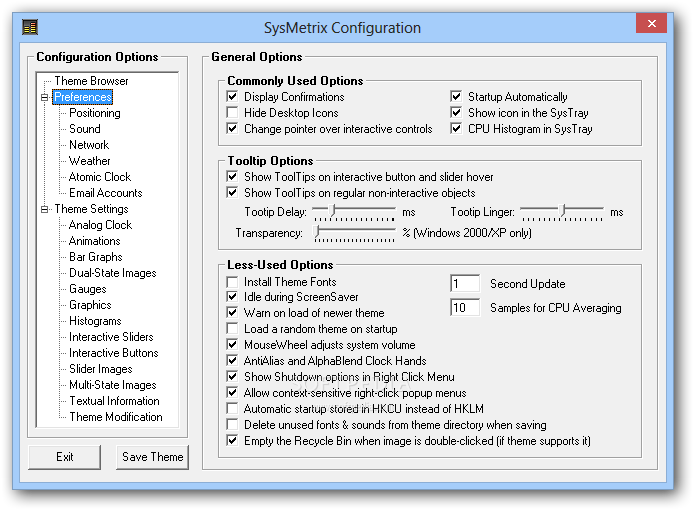Open Analog Clock theme settings

pos(100,225)
